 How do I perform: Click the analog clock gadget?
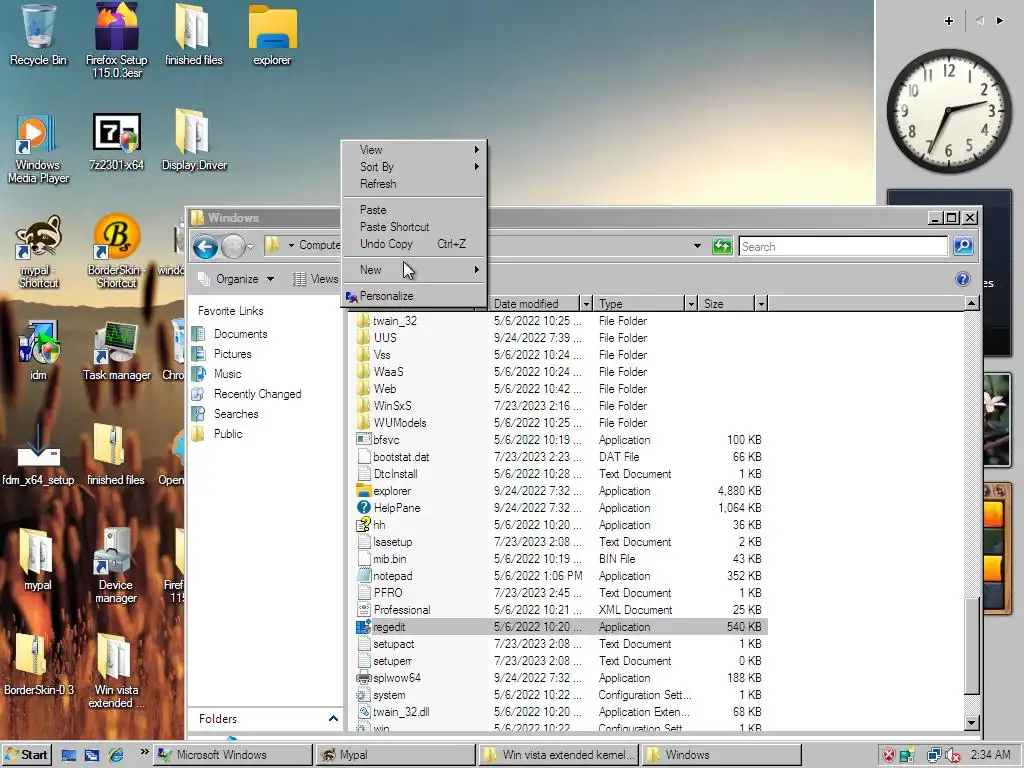coord(948,111)
